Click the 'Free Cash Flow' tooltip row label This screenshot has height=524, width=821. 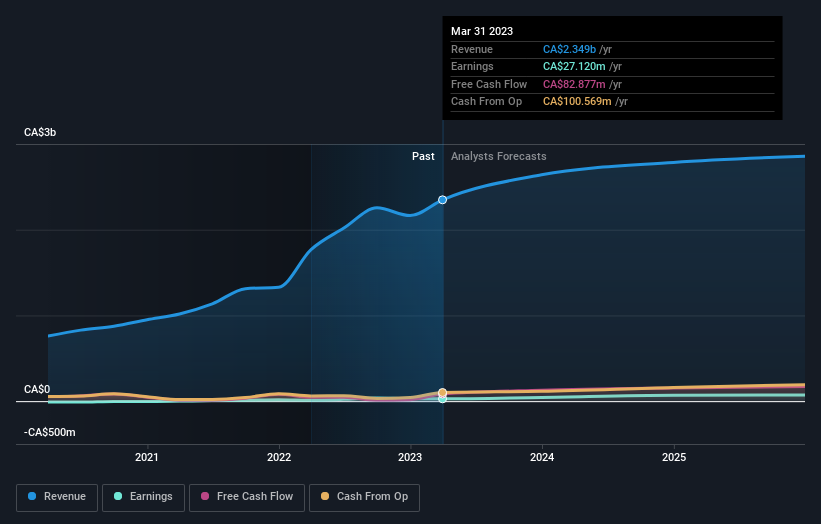(489, 84)
